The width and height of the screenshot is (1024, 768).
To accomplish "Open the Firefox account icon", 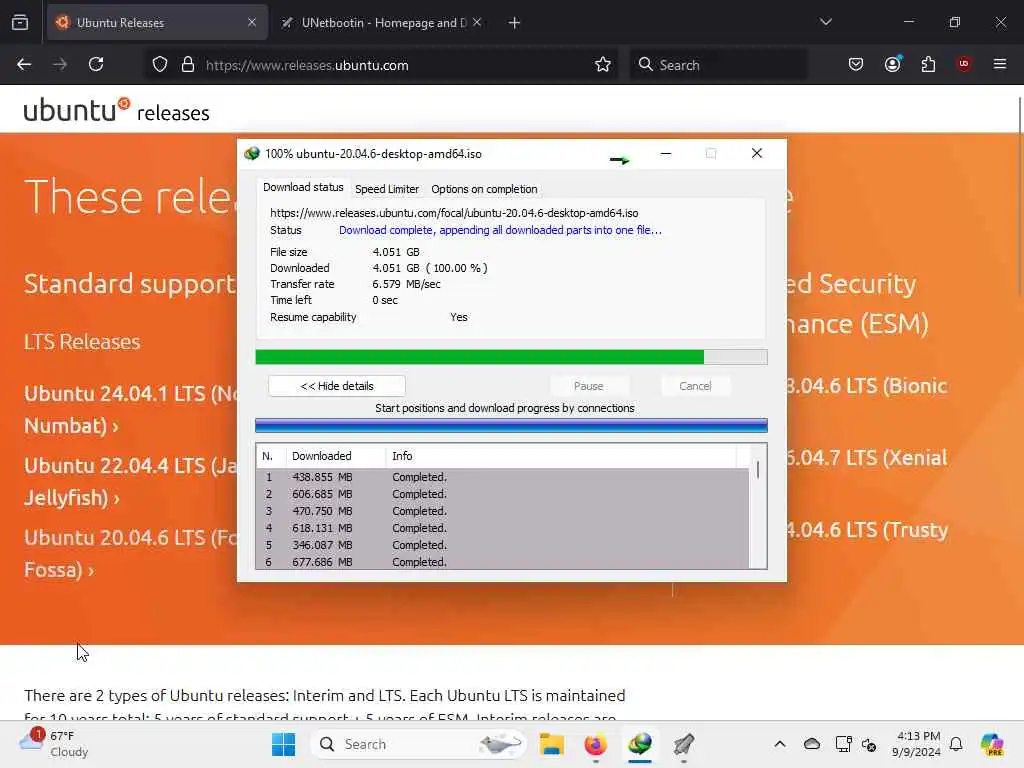I will pyautogui.click(x=892, y=64).
